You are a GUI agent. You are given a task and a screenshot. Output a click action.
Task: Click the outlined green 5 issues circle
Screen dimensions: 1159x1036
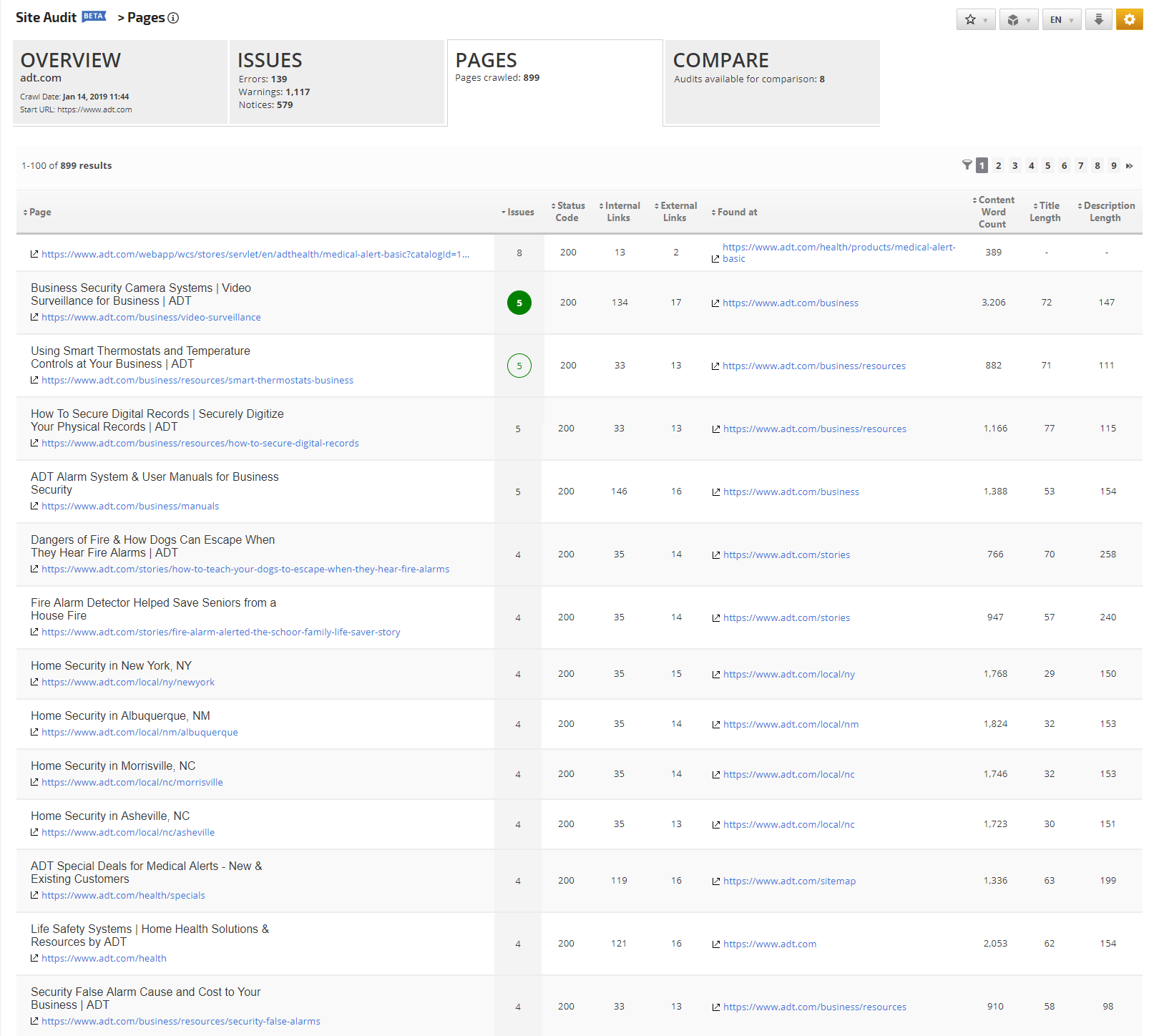[x=519, y=366]
